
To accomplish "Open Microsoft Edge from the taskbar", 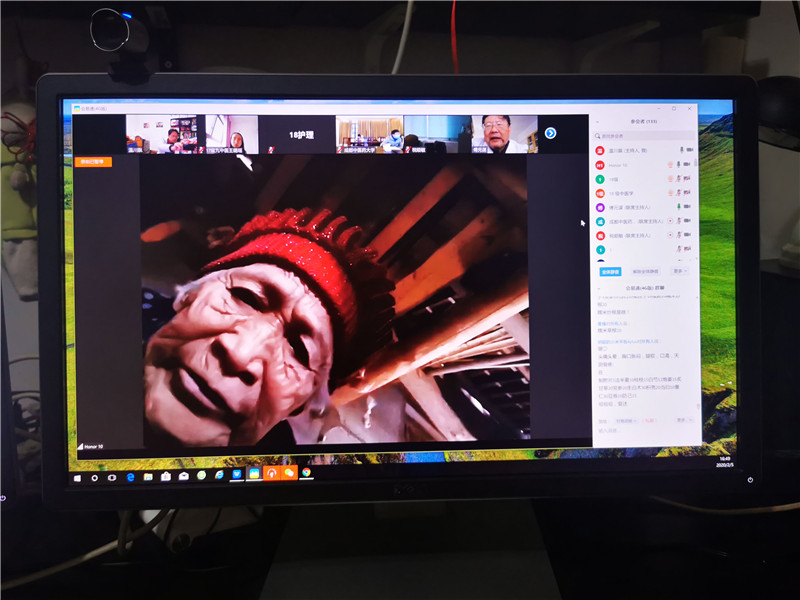I will click(131, 477).
